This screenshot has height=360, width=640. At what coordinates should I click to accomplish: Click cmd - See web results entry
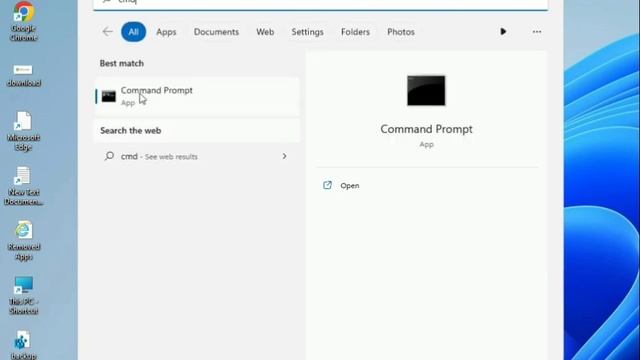pos(197,156)
